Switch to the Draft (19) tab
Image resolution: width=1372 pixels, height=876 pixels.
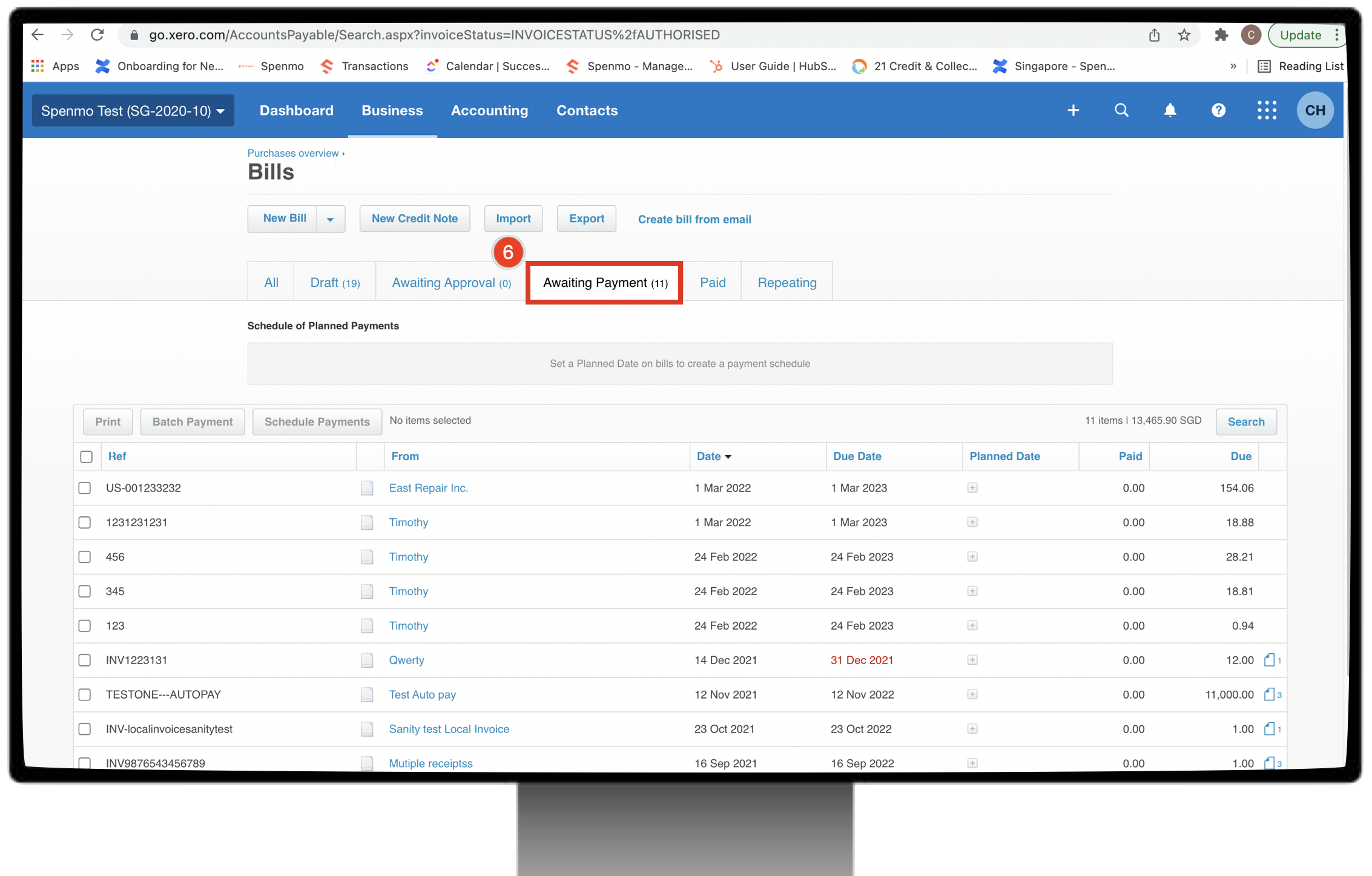[335, 282]
